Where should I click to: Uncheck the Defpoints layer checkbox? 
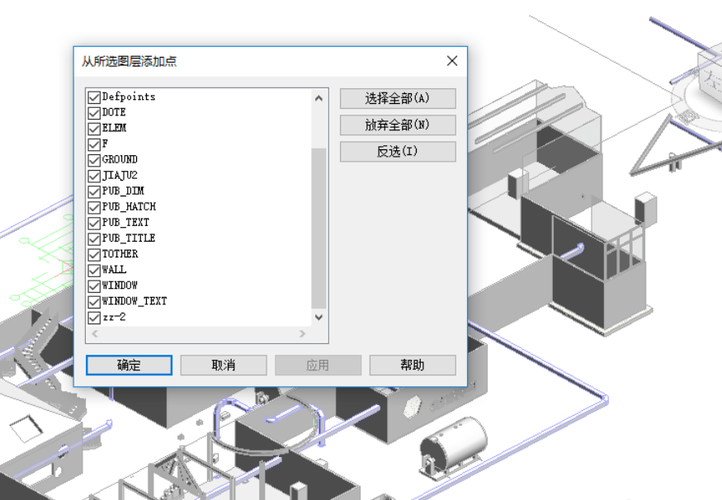[x=94, y=97]
